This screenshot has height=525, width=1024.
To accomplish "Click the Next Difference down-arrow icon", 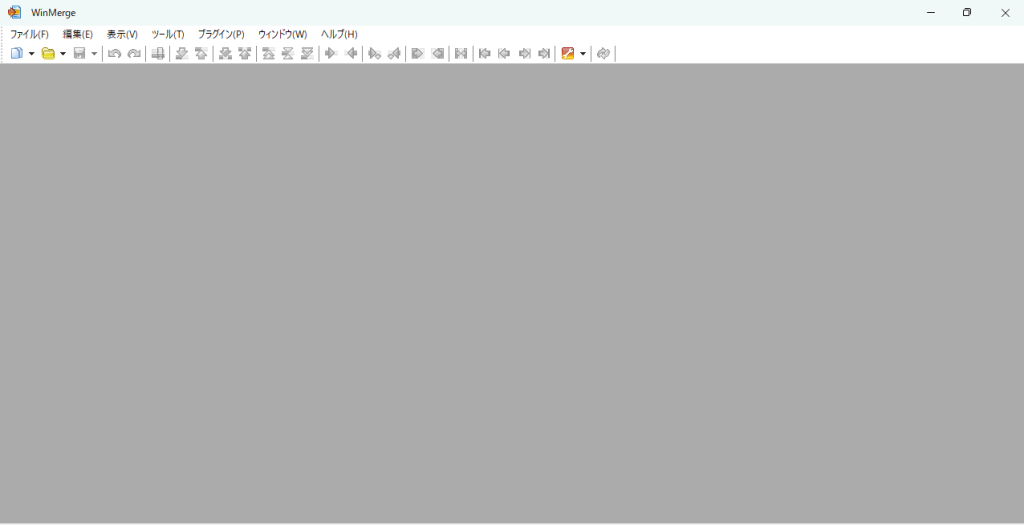I will click(x=182, y=53).
